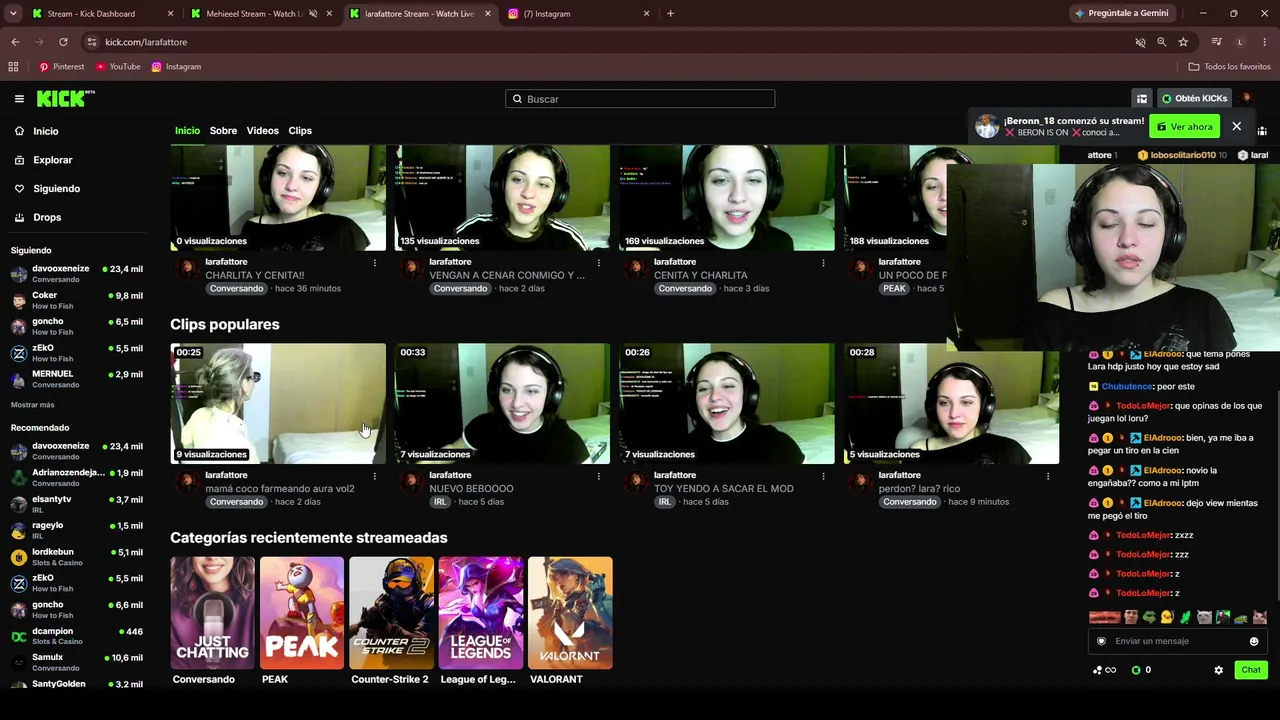The width and height of the screenshot is (1280, 720).
Task: Open options for mamá coco farmeando aura clip
Action: click(x=375, y=476)
